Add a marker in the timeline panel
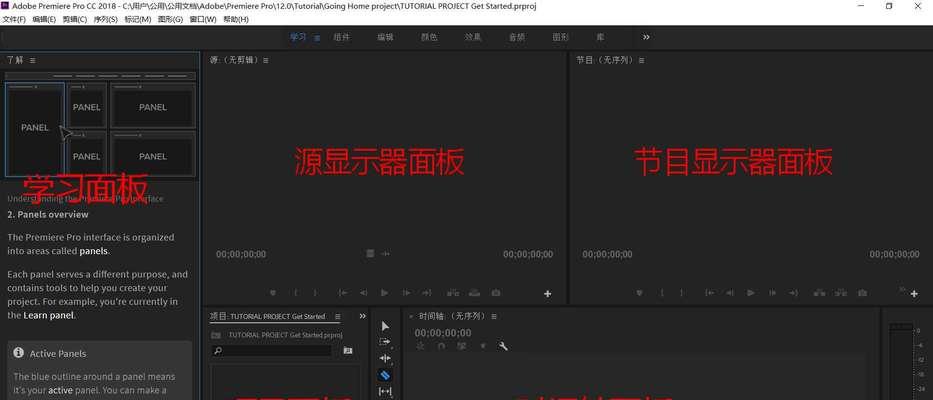933x400 pixels. coord(483,346)
